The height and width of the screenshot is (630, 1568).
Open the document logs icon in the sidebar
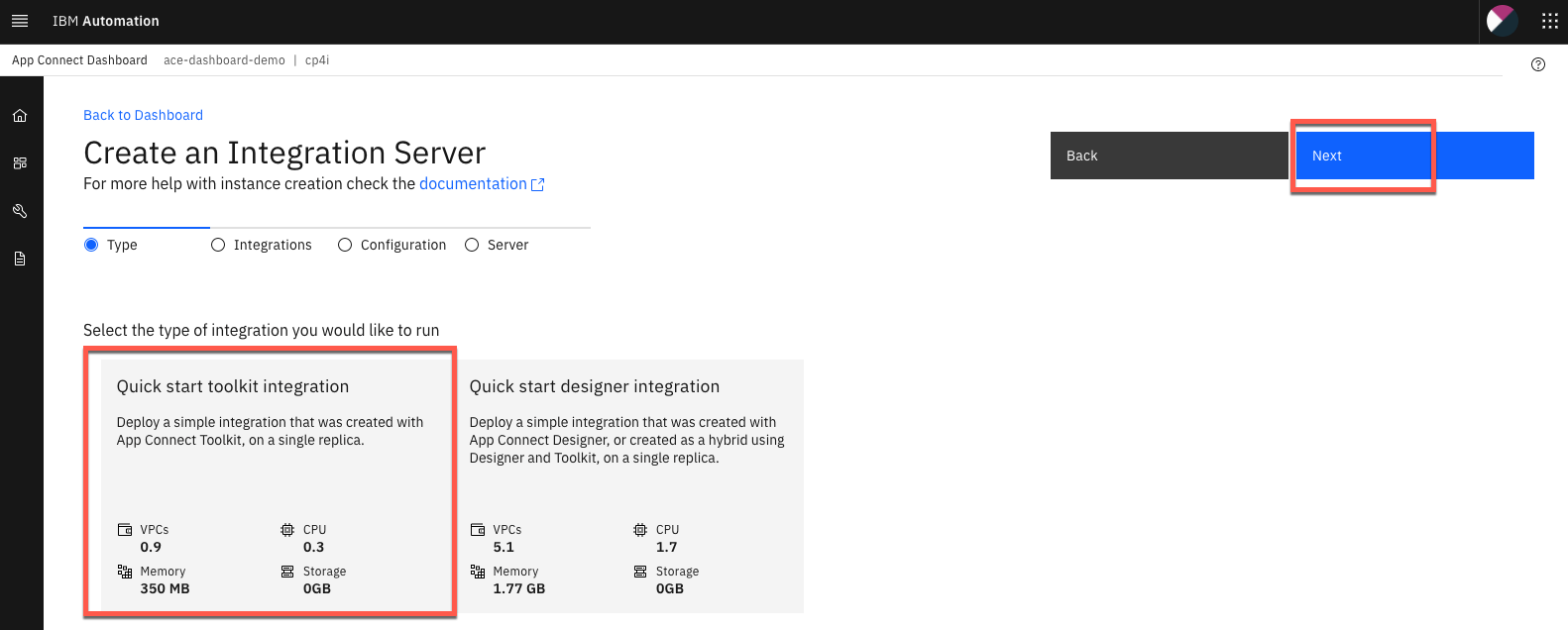pyautogui.click(x=20, y=258)
